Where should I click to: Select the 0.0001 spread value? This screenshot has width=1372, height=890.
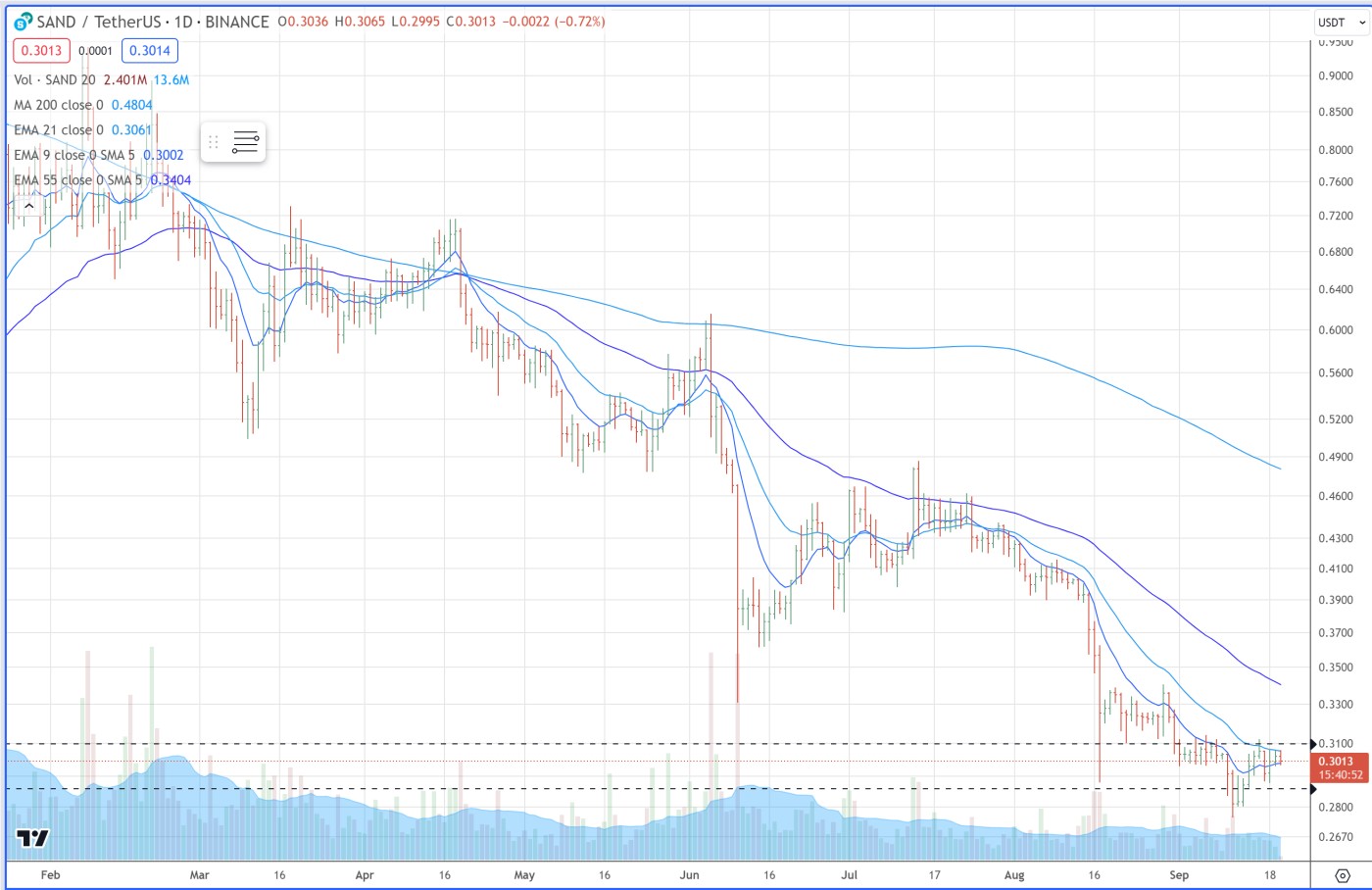point(95,51)
